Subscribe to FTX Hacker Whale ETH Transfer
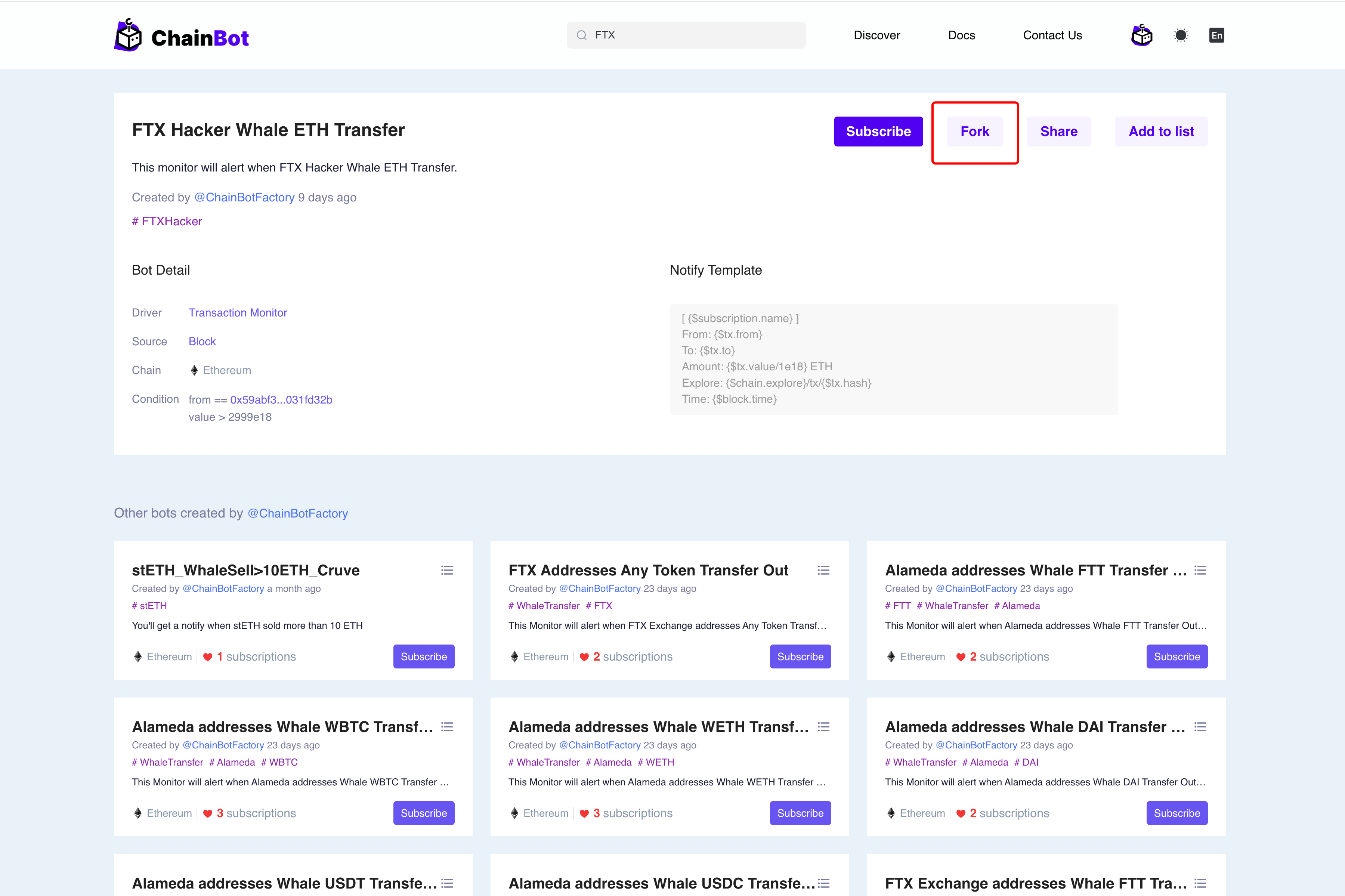1345x896 pixels. (878, 132)
